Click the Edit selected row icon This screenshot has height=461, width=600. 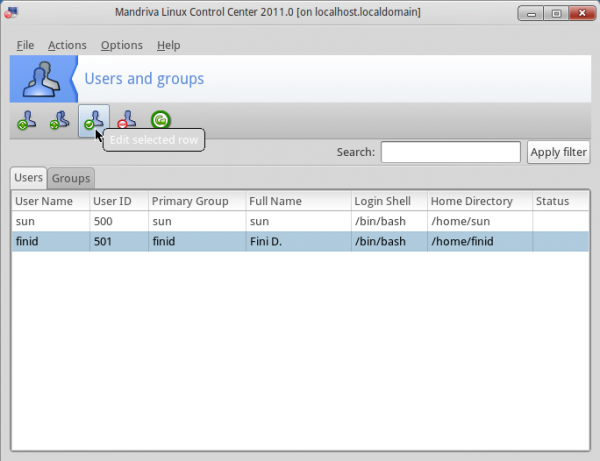[94, 121]
